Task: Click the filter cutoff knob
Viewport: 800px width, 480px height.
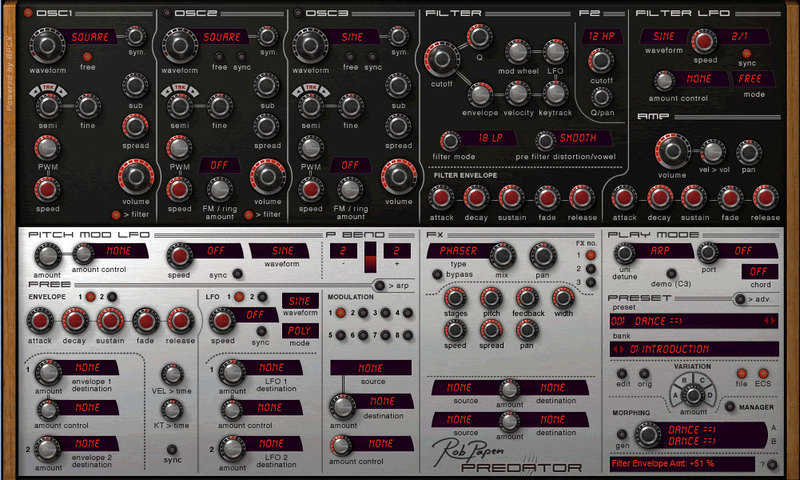Action: 441,60
